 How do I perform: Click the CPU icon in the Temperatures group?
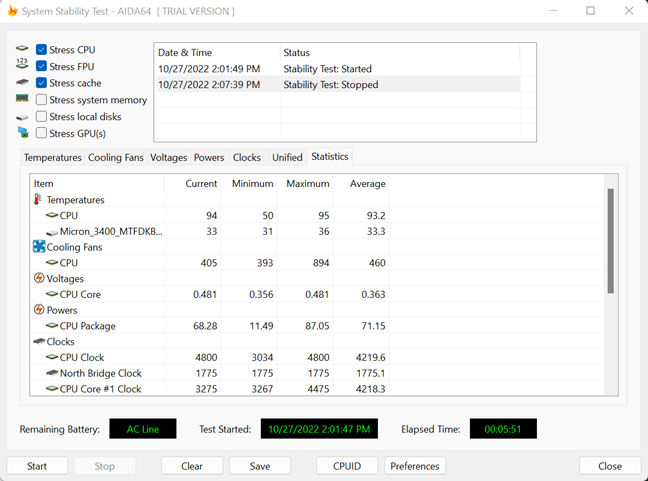[52, 215]
